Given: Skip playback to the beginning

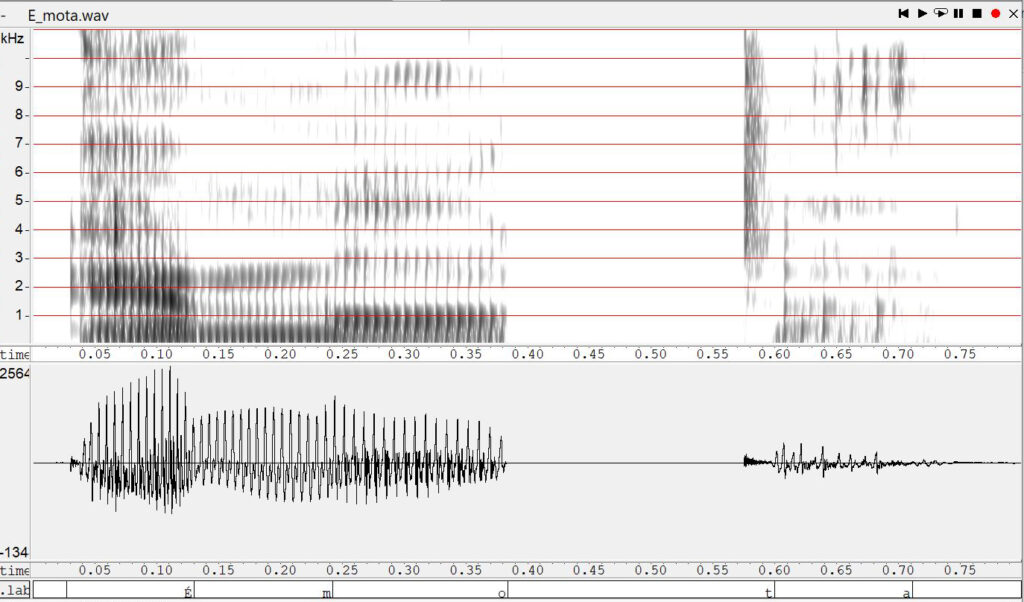Looking at the screenshot, I should 904,13.
